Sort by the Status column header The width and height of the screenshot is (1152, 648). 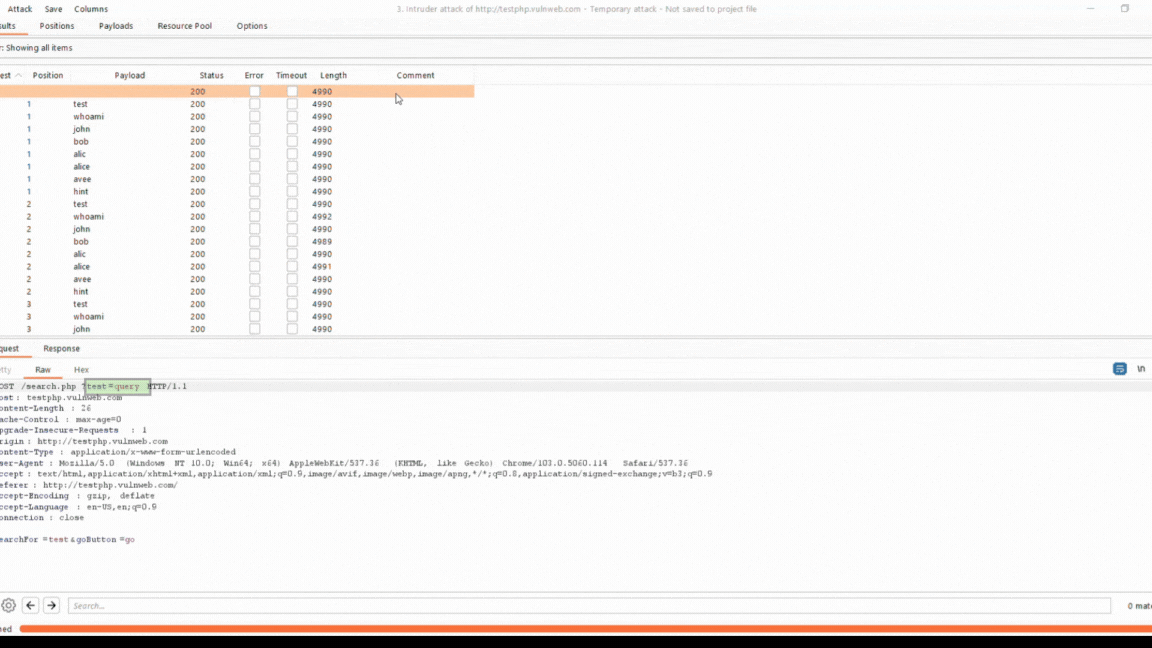[x=211, y=75]
